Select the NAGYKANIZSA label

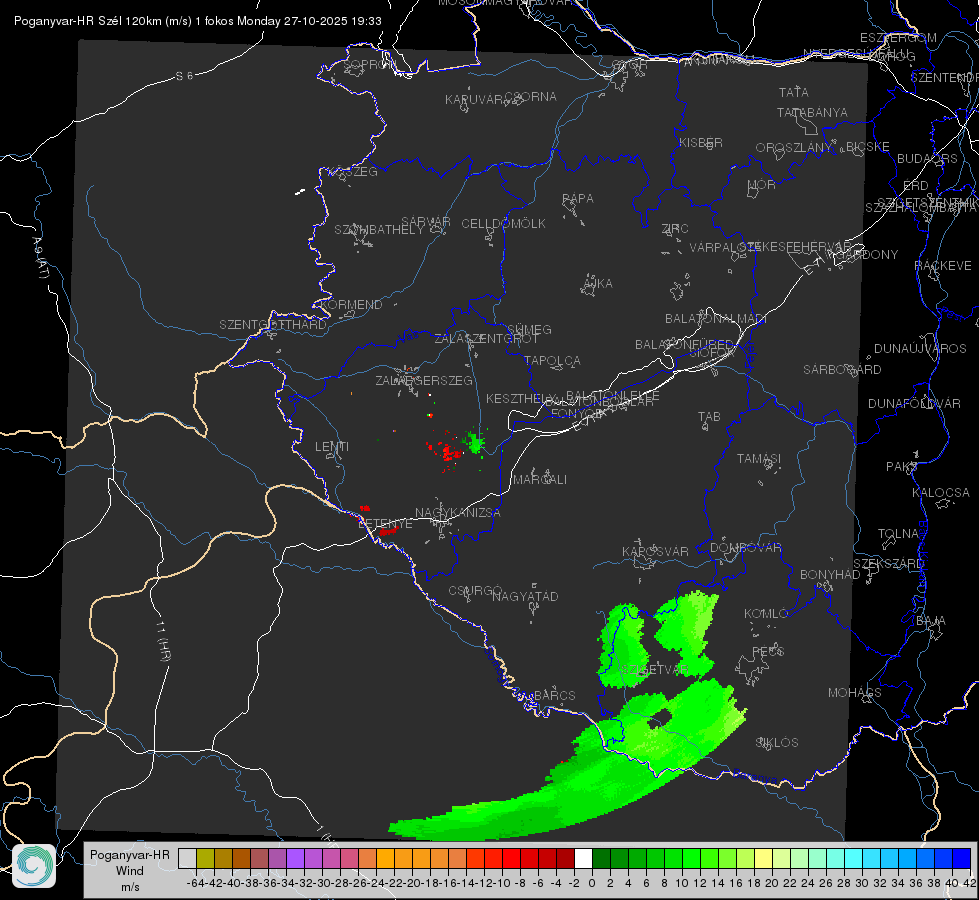(x=458, y=513)
